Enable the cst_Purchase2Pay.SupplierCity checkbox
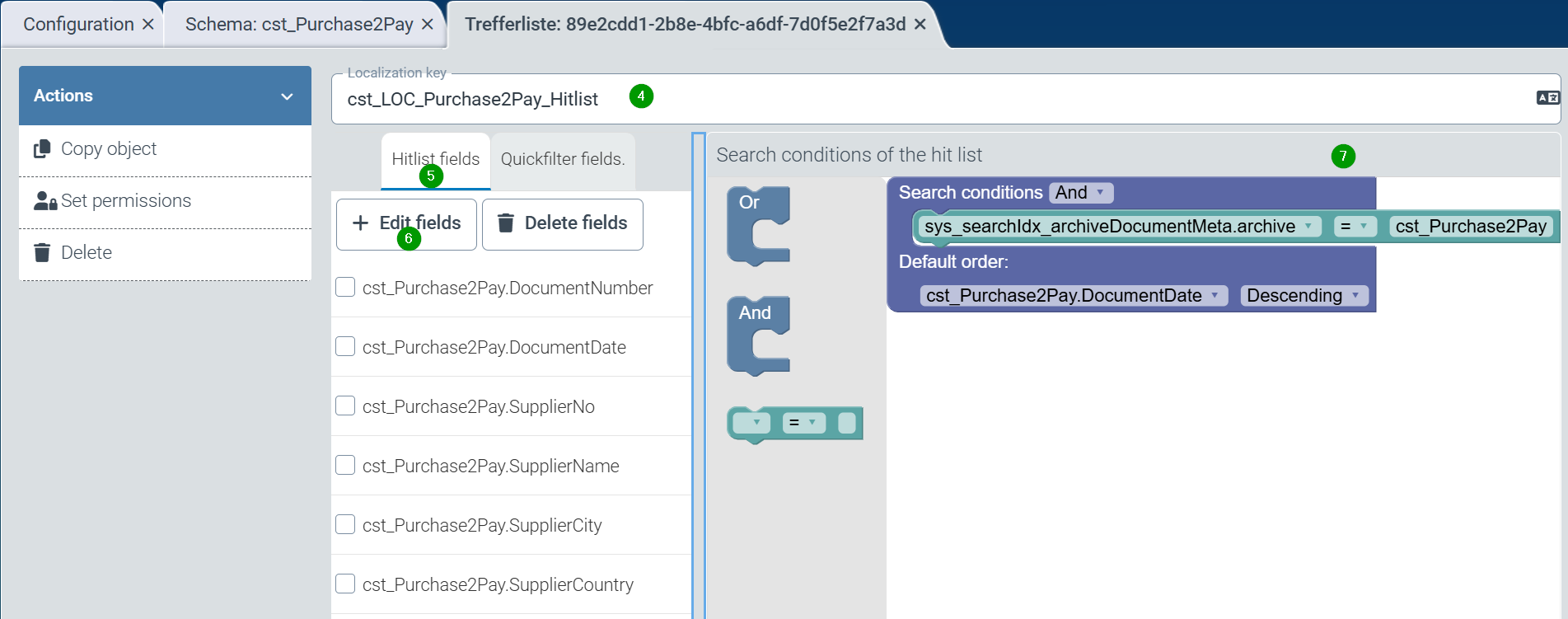 pos(346,524)
